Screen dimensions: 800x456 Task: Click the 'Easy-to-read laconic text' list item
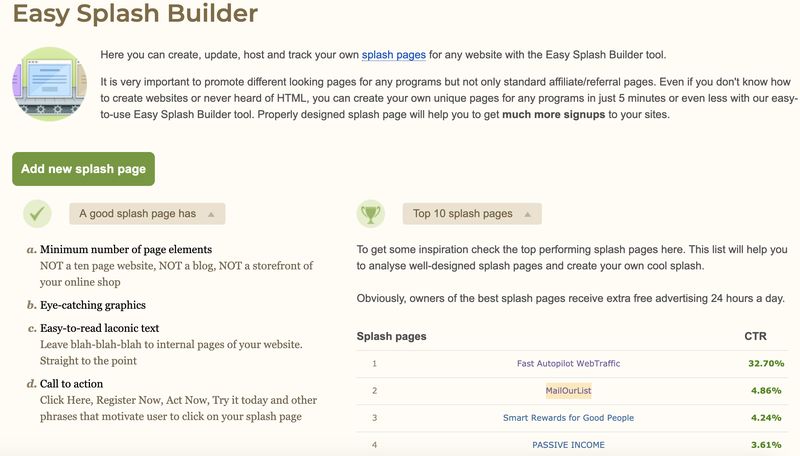coord(99,328)
